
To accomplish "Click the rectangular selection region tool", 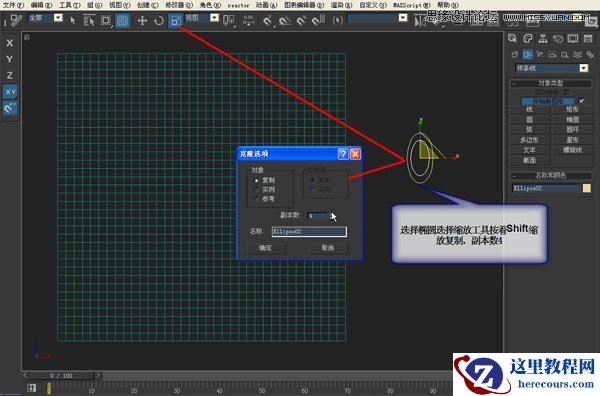I will click(x=106, y=21).
